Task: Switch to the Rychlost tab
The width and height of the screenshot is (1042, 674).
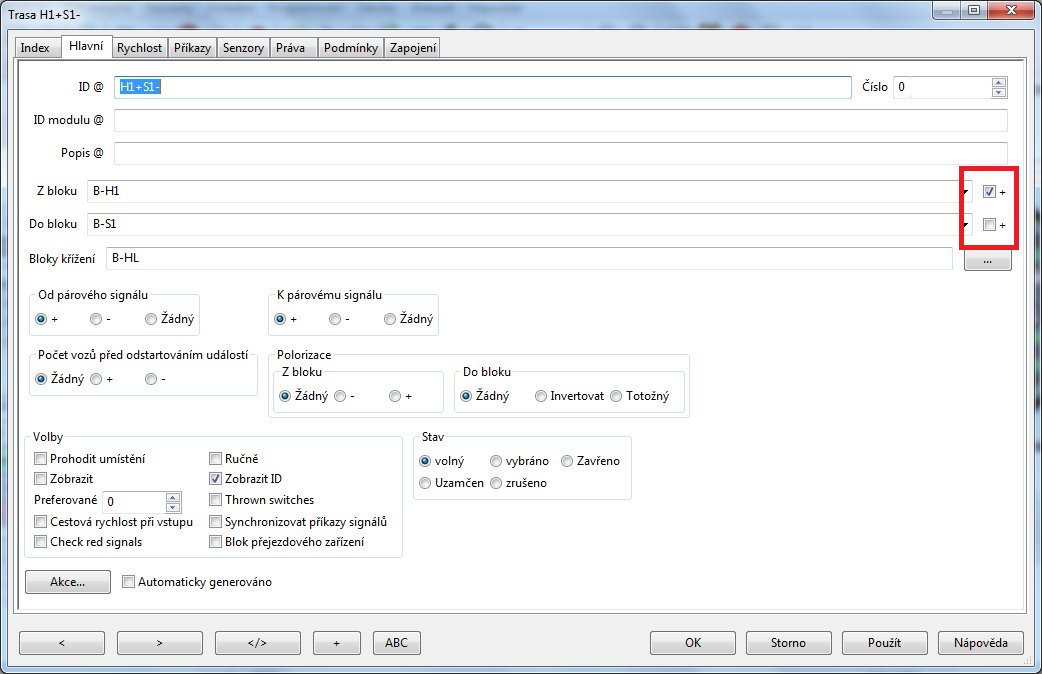Action: point(139,48)
